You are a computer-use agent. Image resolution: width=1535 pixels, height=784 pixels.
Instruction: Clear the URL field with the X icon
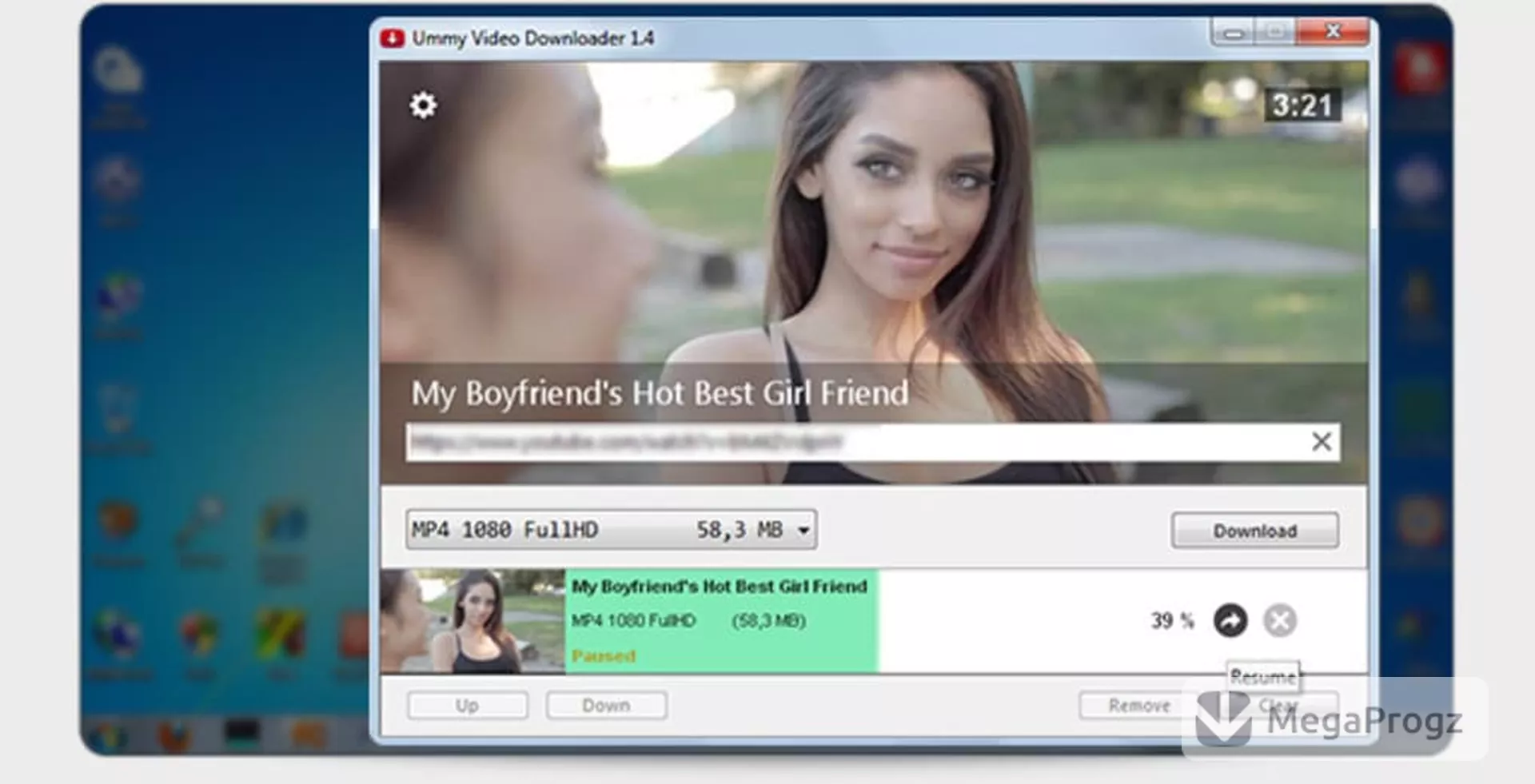coord(1322,441)
